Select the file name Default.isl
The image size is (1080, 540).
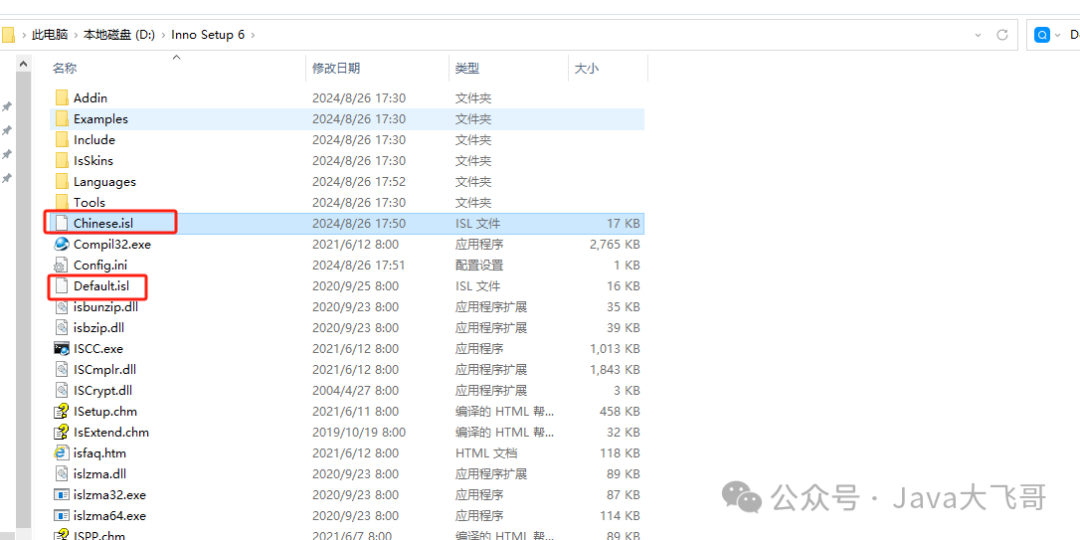101,285
